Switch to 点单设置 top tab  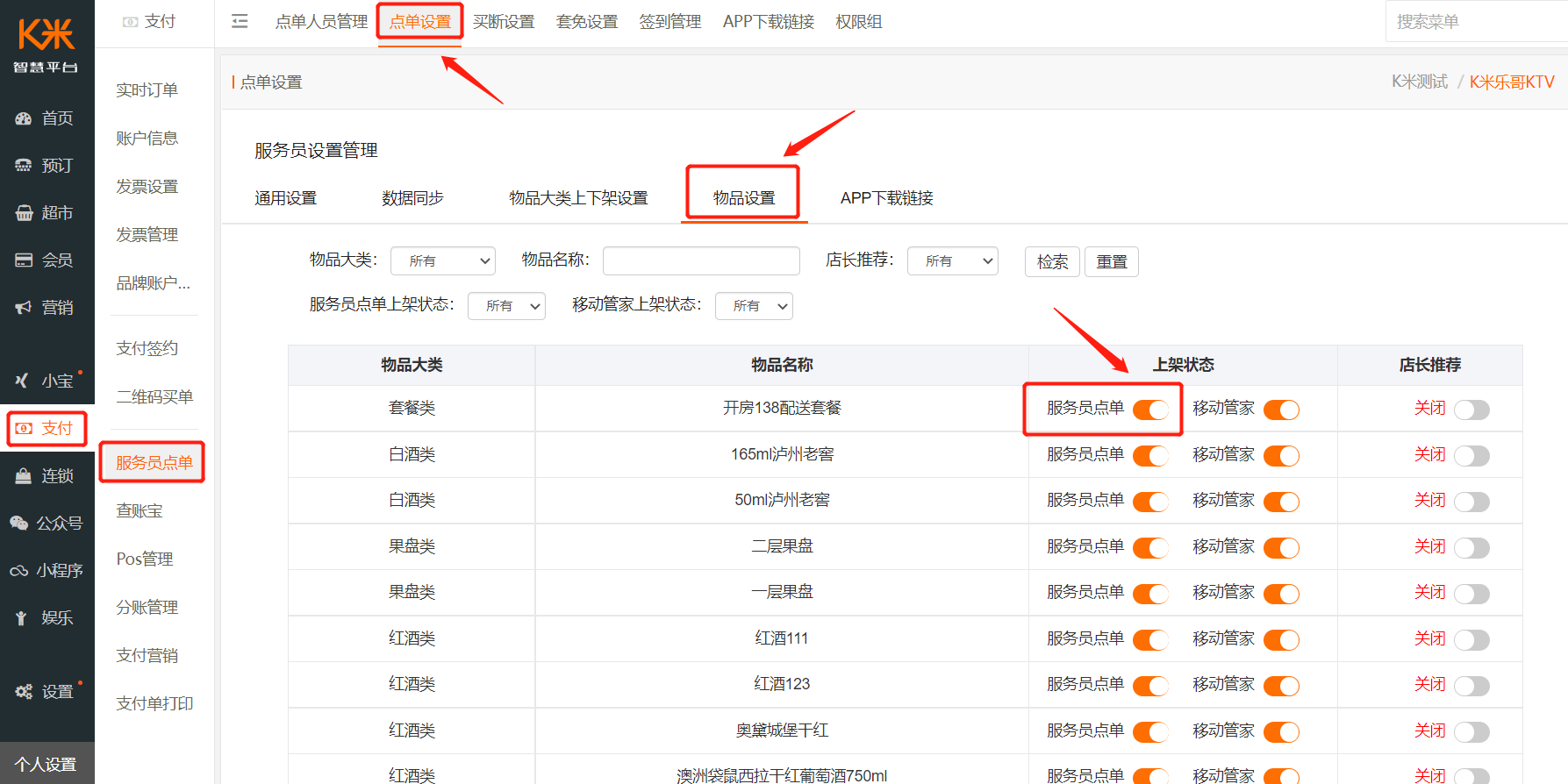point(420,22)
